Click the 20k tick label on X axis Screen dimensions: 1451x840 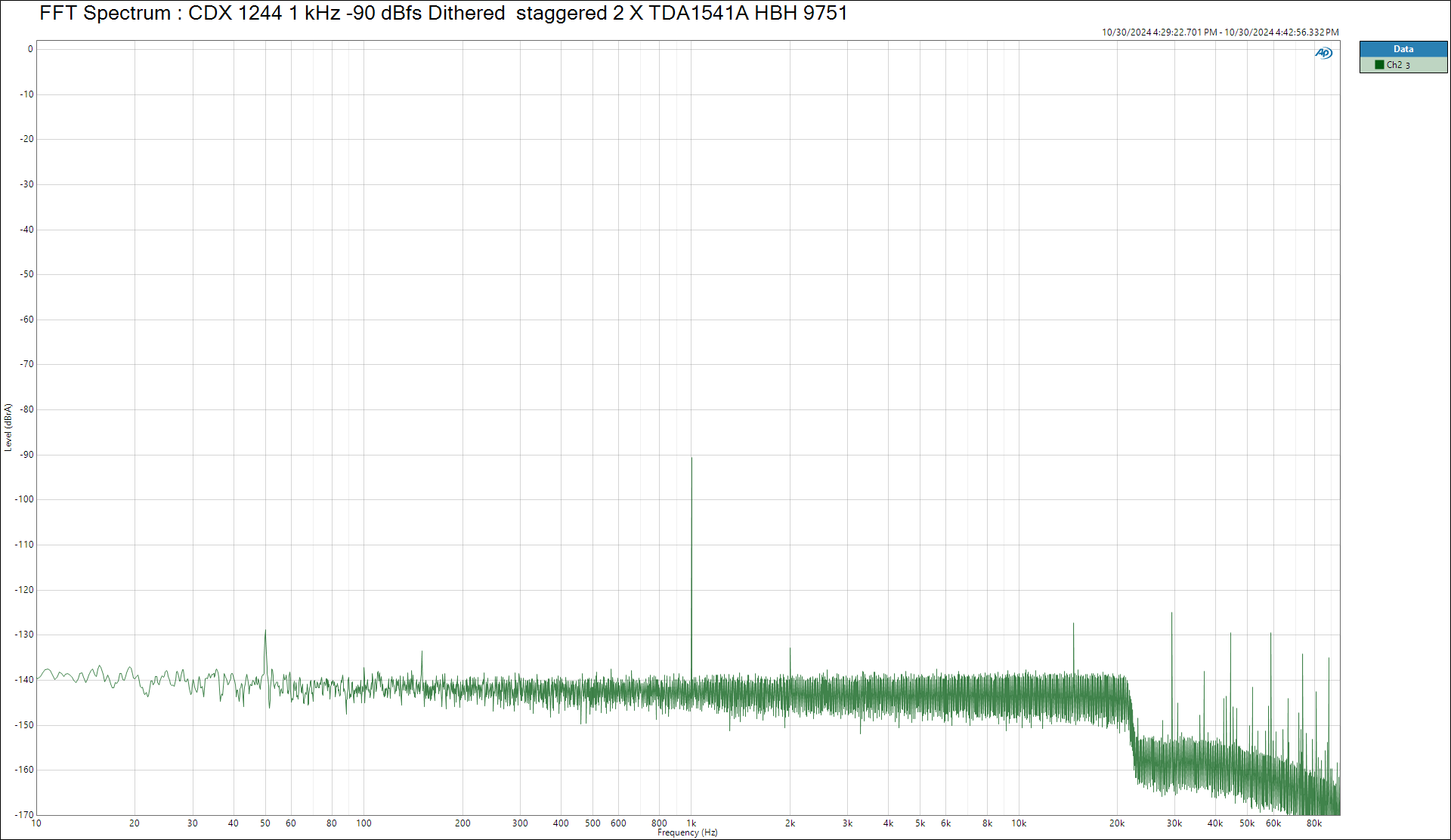1117,823
